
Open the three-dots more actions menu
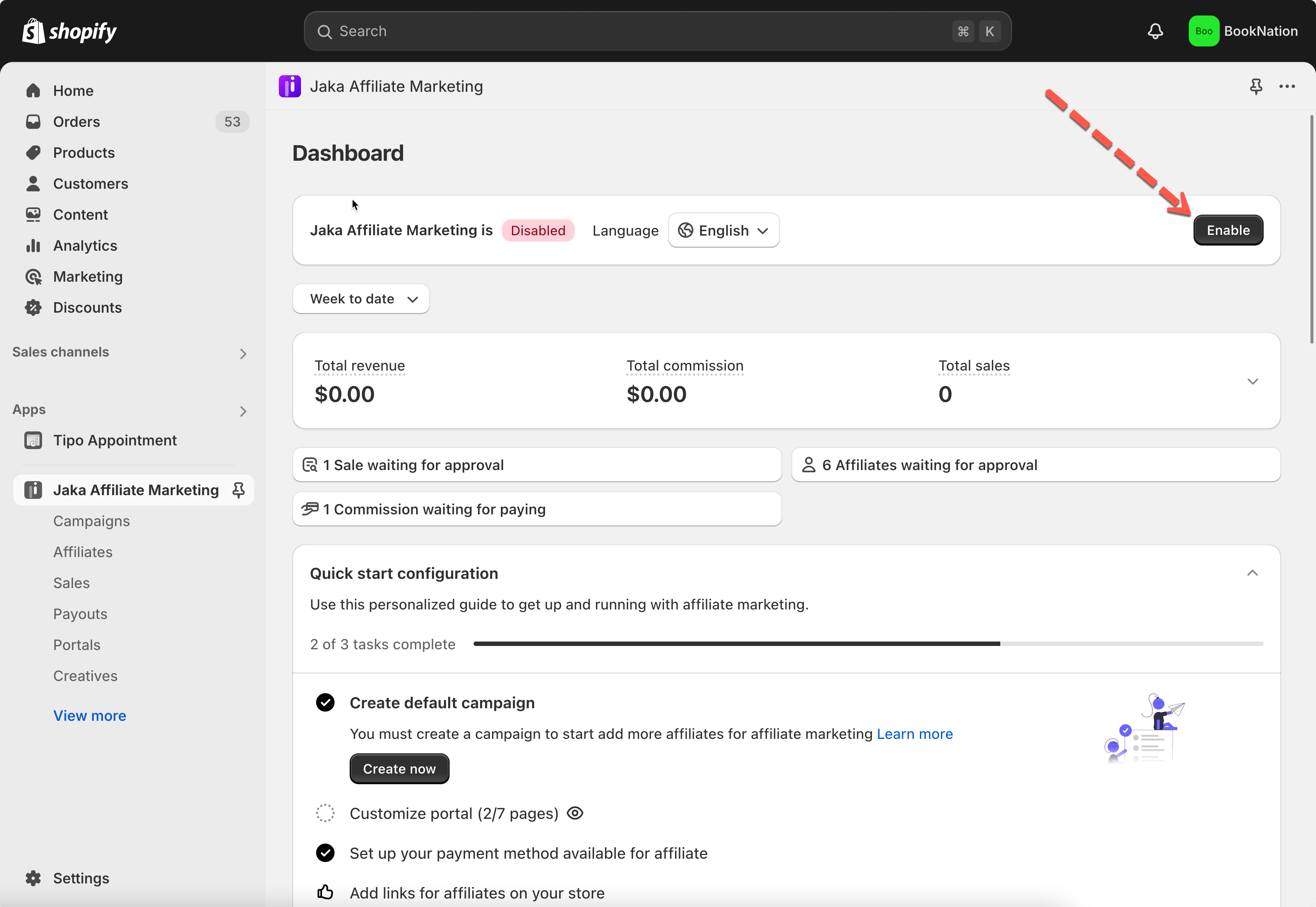[x=1286, y=86]
